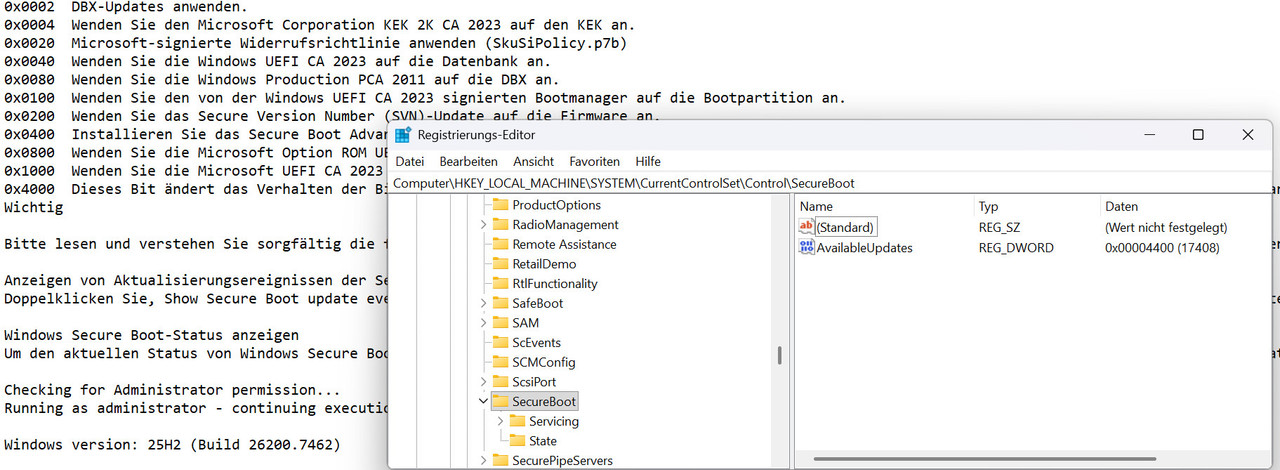The width and height of the screenshot is (1280, 470).
Task: Open the Hilfe menu
Action: (x=648, y=161)
